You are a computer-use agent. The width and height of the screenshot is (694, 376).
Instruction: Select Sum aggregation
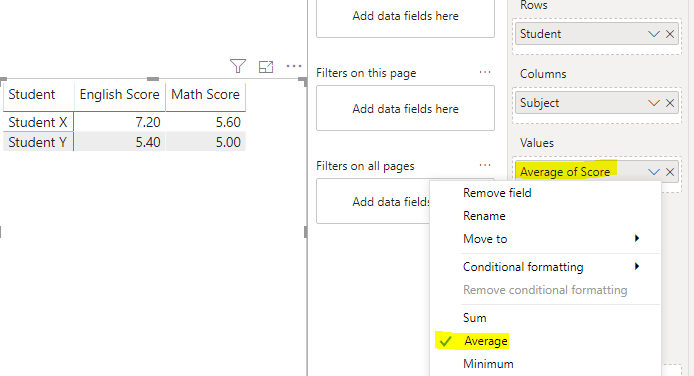(545, 318)
